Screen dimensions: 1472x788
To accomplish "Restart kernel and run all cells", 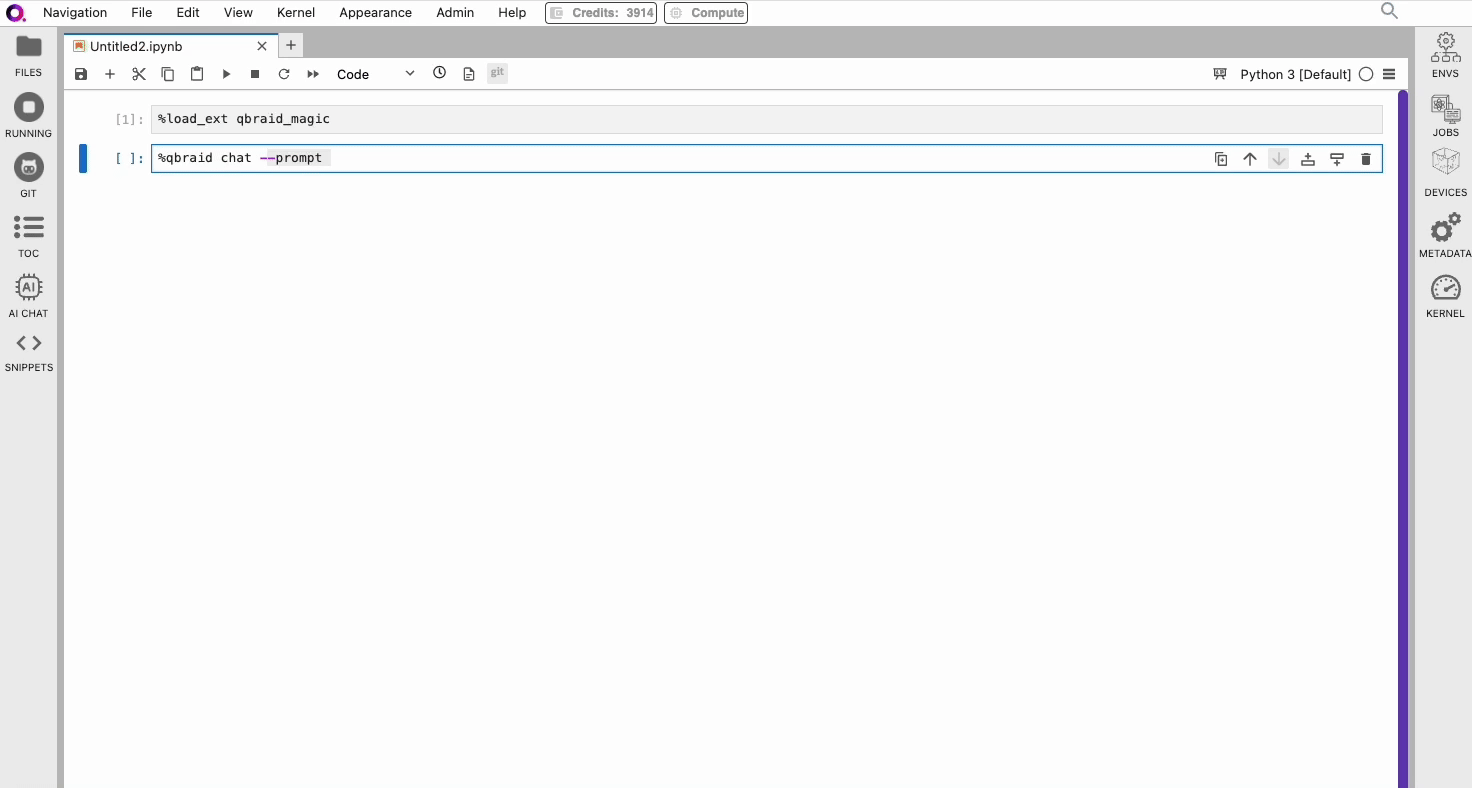I will tap(313, 74).
